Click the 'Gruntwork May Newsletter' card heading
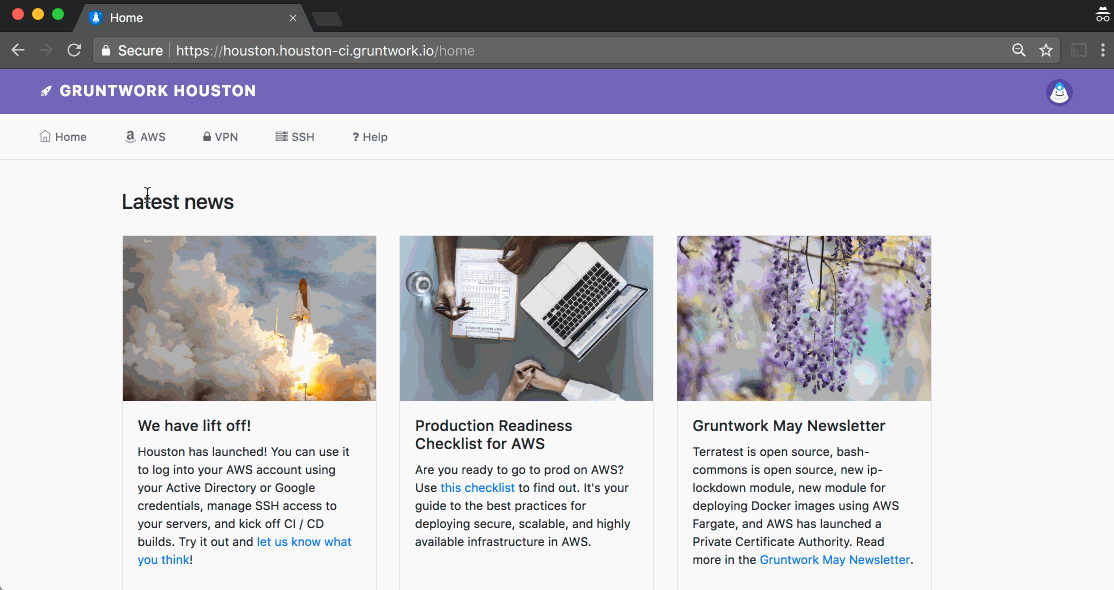Screen dimensions: 1114x590 [789, 426]
